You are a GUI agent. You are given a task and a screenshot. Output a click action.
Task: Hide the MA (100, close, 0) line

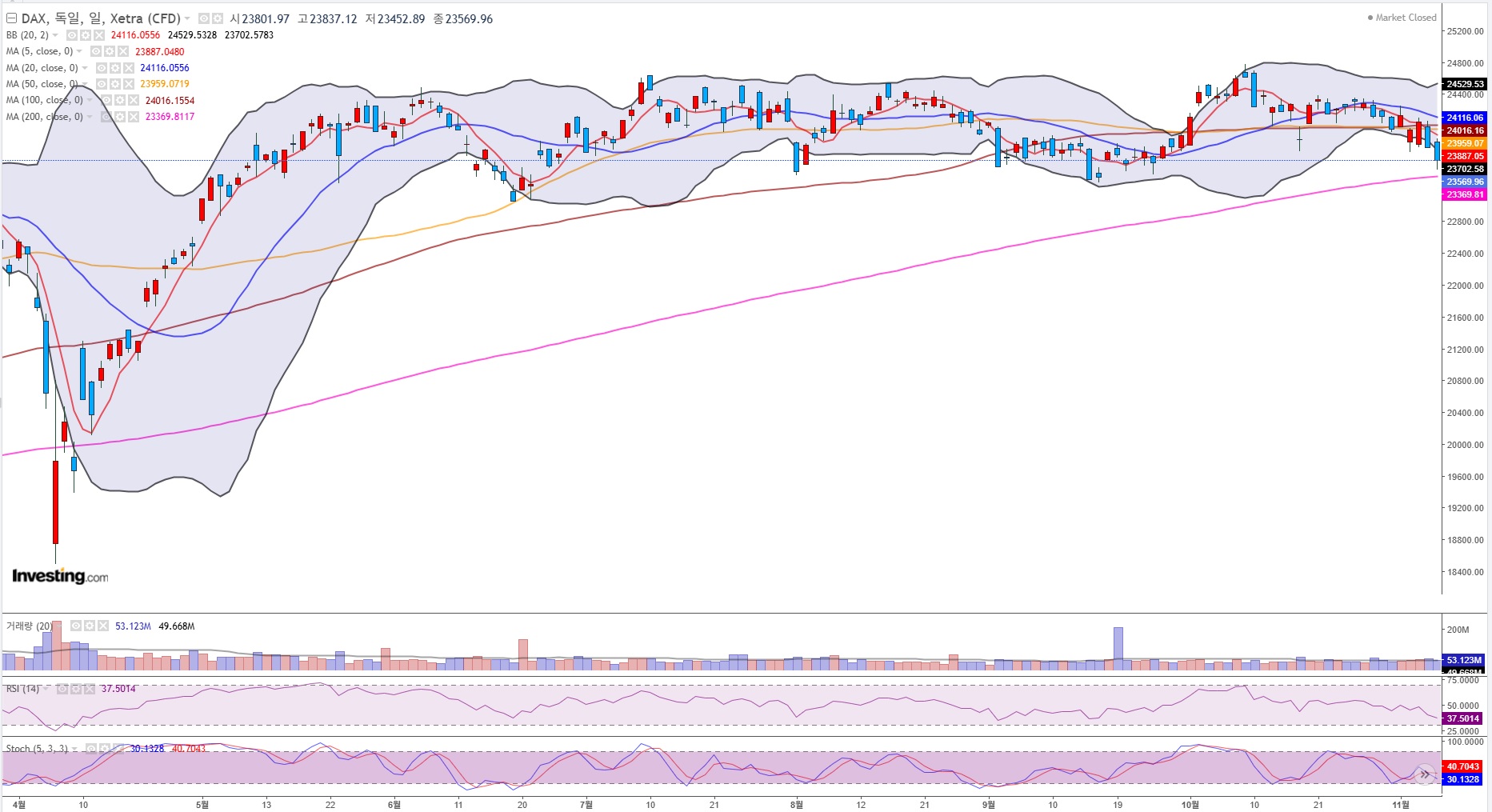[x=106, y=100]
